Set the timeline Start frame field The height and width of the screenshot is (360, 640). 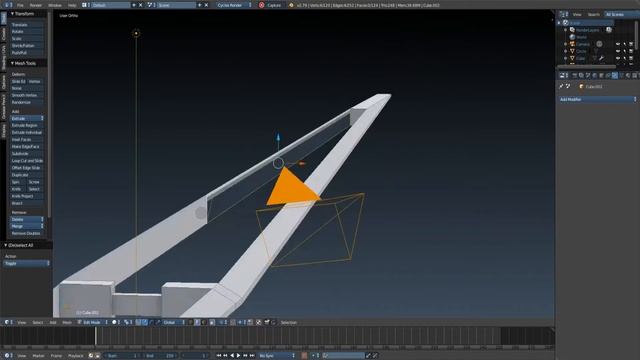123,356
